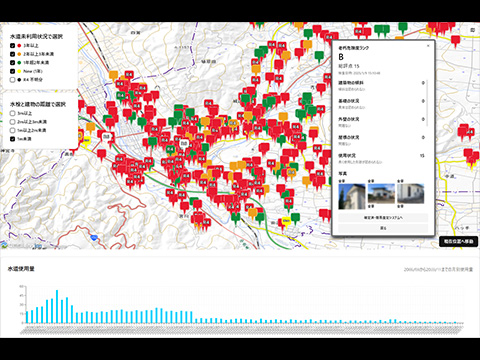The height and width of the screenshot is (360, 480).
Task: Open the first house photo thumbnail
Action: (352, 196)
